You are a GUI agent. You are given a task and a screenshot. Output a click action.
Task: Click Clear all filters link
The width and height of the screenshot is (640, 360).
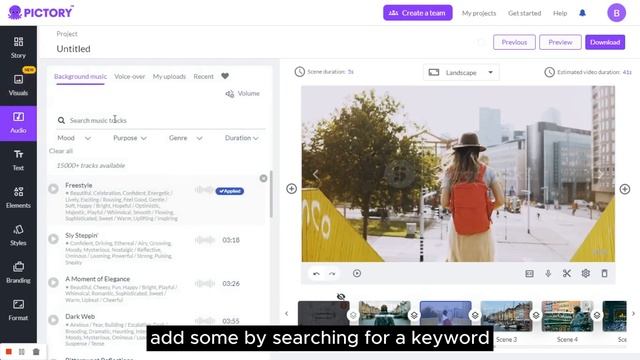point(61,151)
